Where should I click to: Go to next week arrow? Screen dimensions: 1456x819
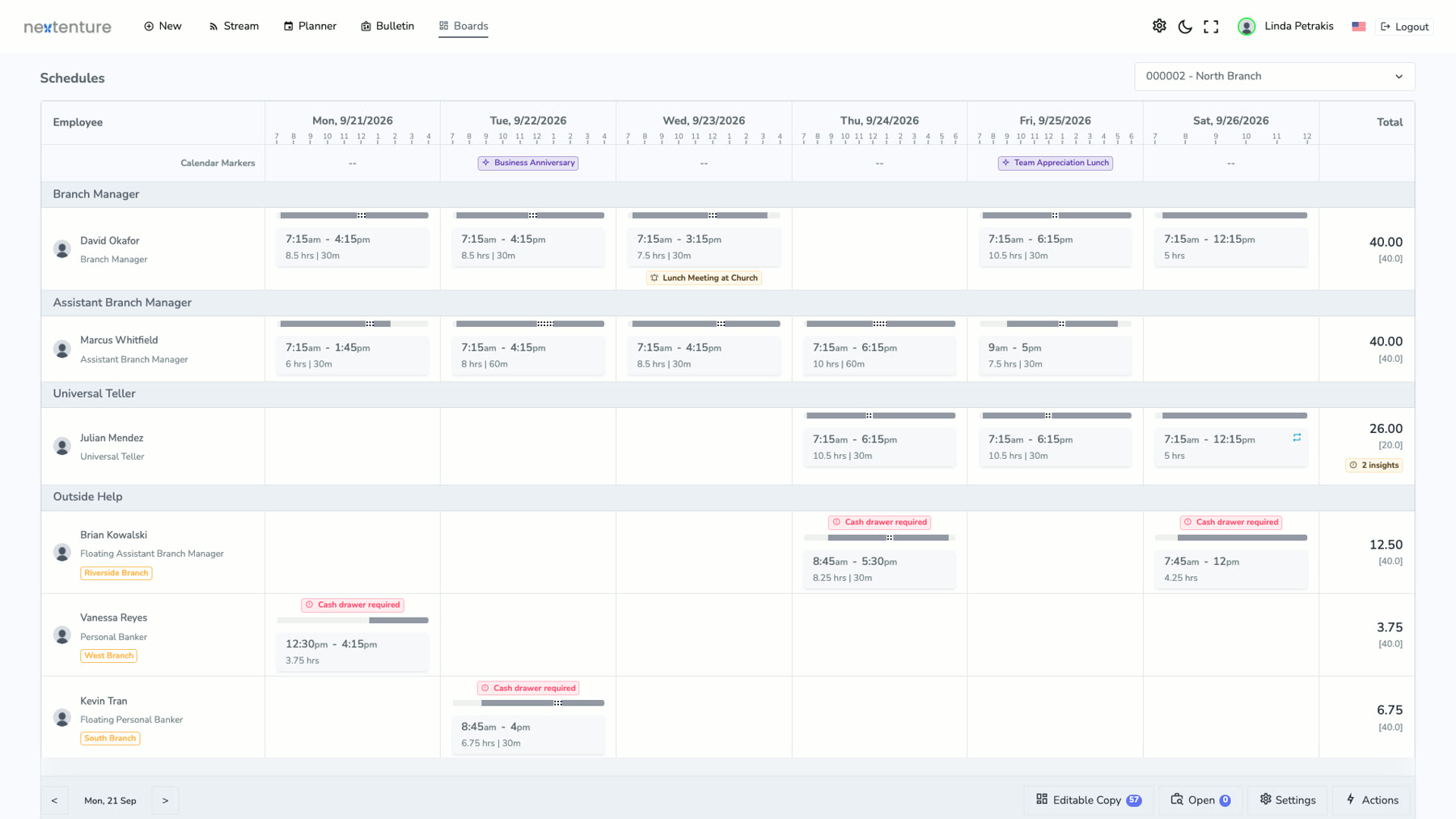click(165, 800)
